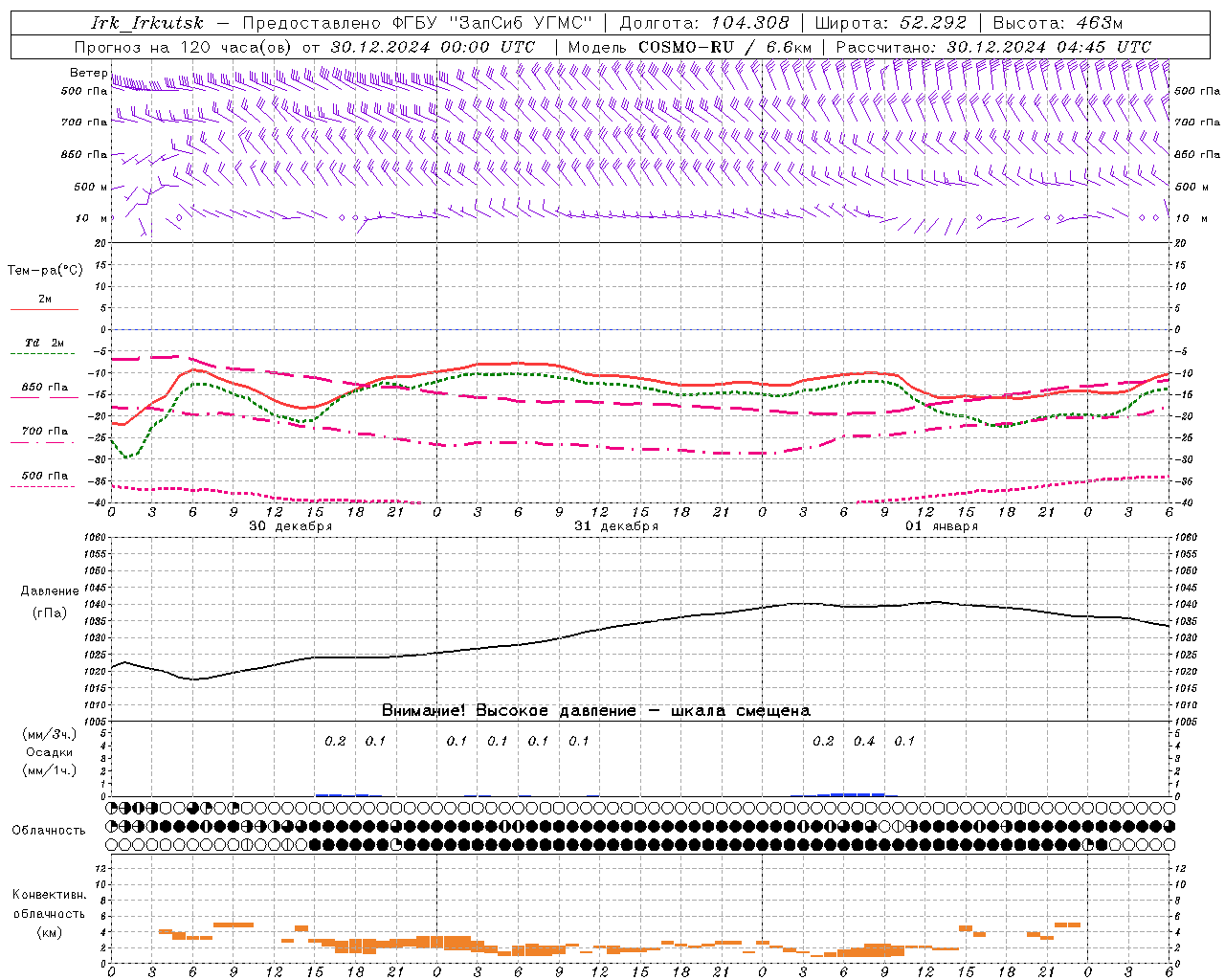
Task: Click the "(км)" convective cloud unit label
Action: 49,932
